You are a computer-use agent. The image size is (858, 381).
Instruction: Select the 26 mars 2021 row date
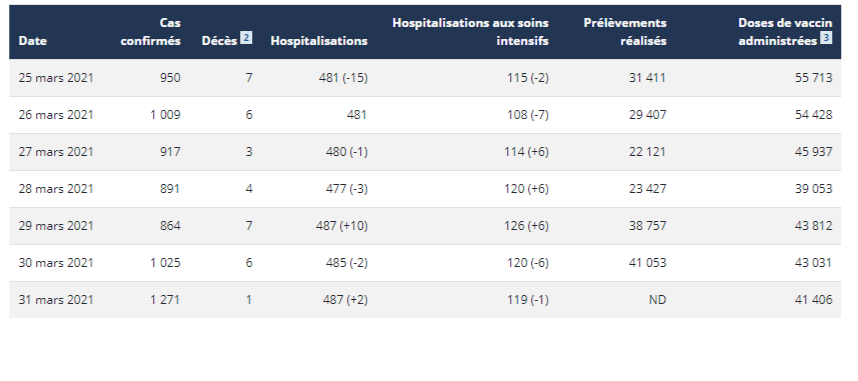click(x=56, y=115)
